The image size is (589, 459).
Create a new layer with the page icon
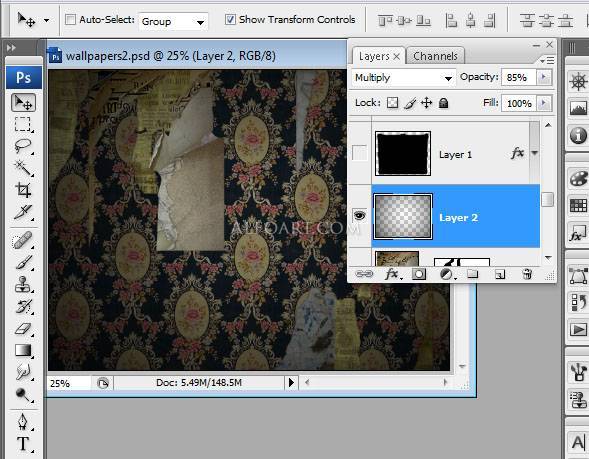pos(500,274)
